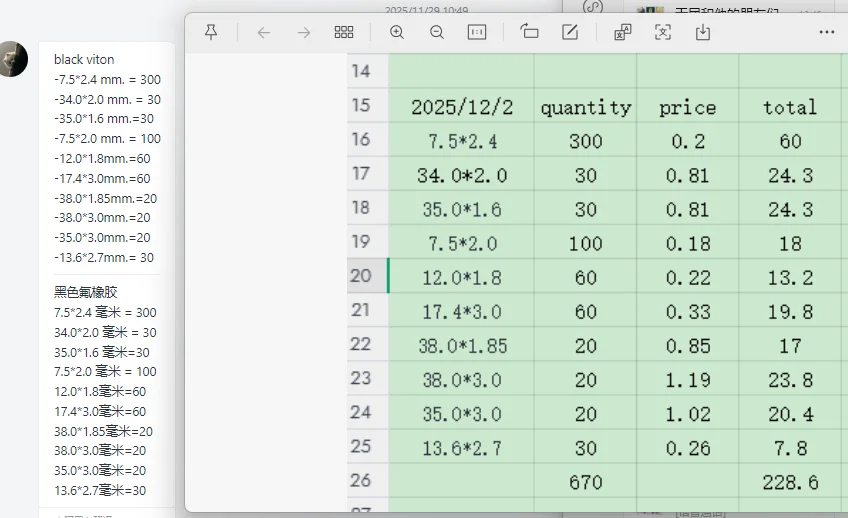Rotate the image
This screenshot has width=848, height=518.
tap(529, 32)
